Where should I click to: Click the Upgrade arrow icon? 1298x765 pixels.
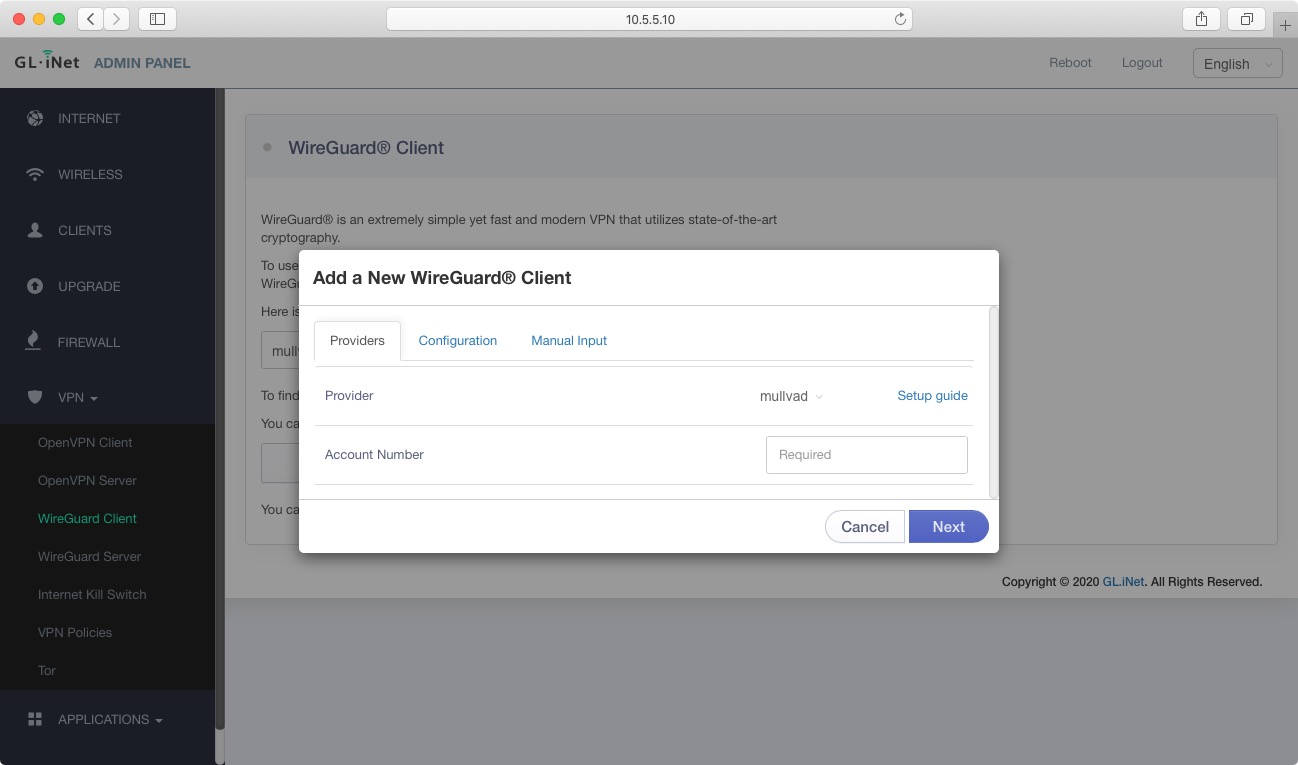pos(35,286)
